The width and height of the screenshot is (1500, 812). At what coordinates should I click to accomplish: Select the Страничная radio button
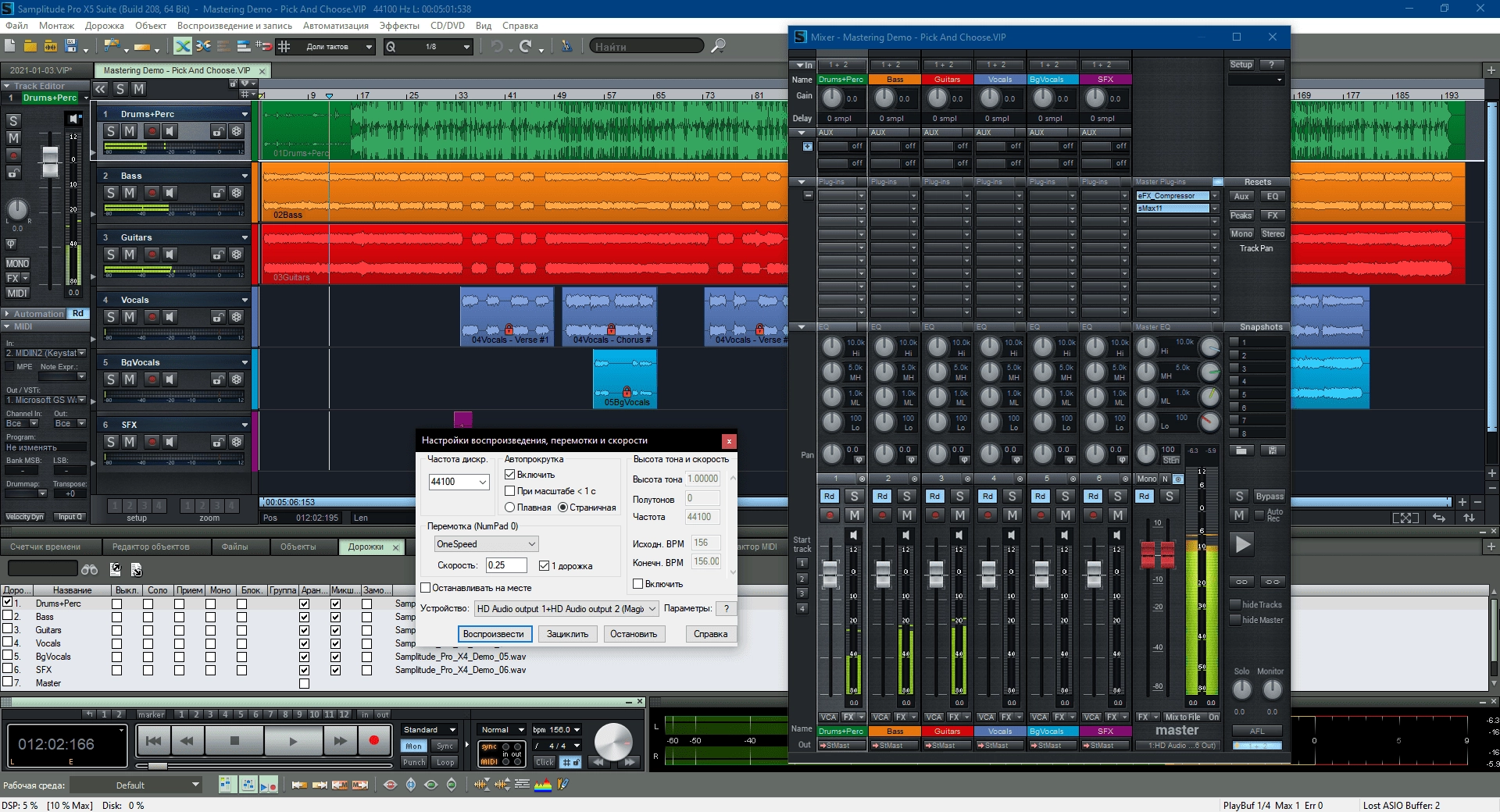(562, 507)
